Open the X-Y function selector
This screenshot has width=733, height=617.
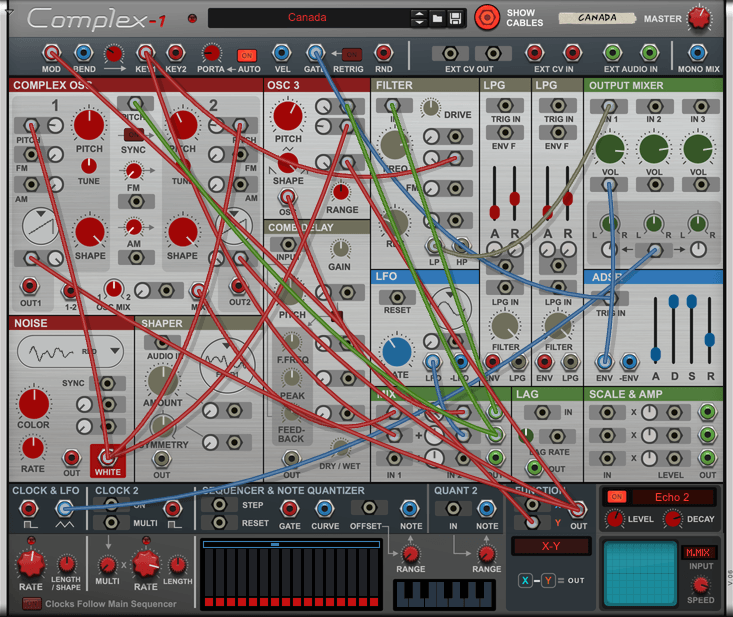[551, 546]
